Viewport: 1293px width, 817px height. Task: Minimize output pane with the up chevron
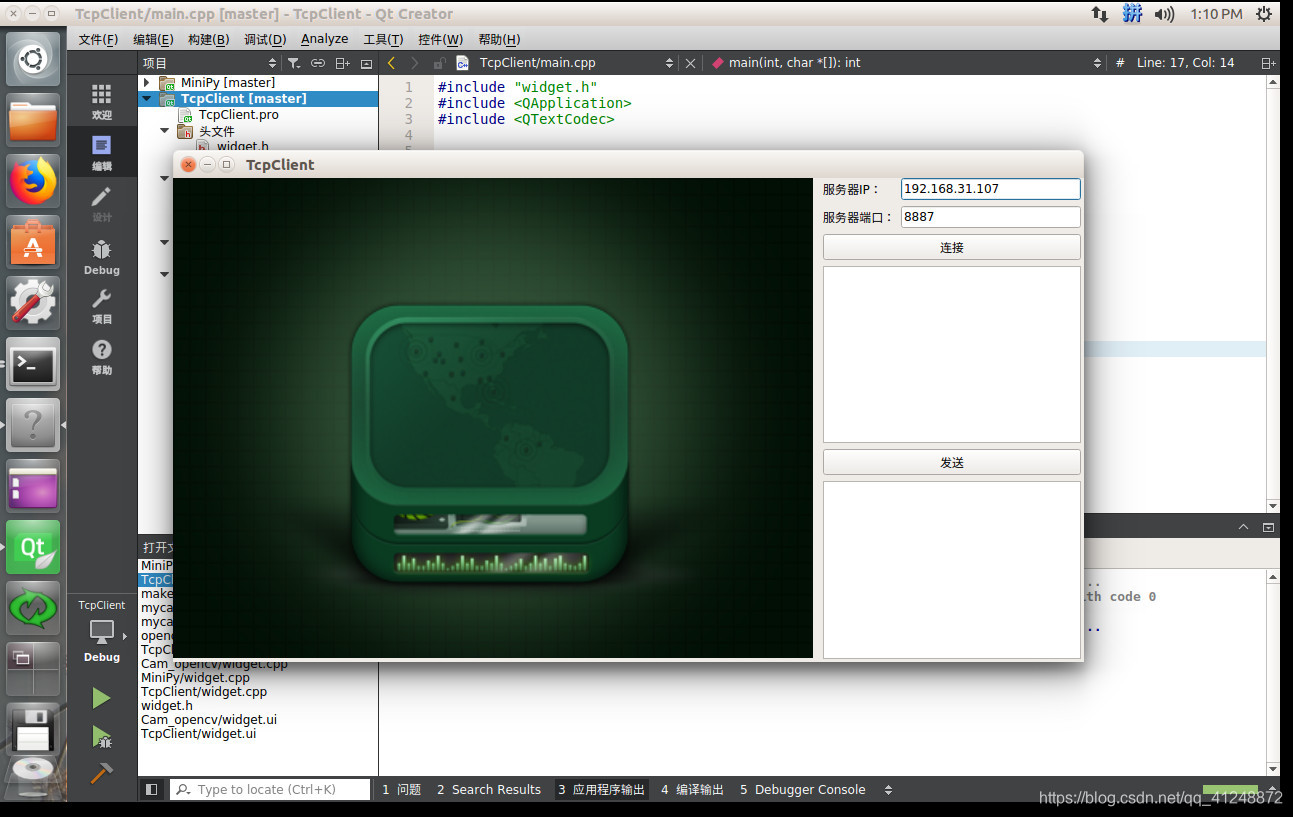1243,527
